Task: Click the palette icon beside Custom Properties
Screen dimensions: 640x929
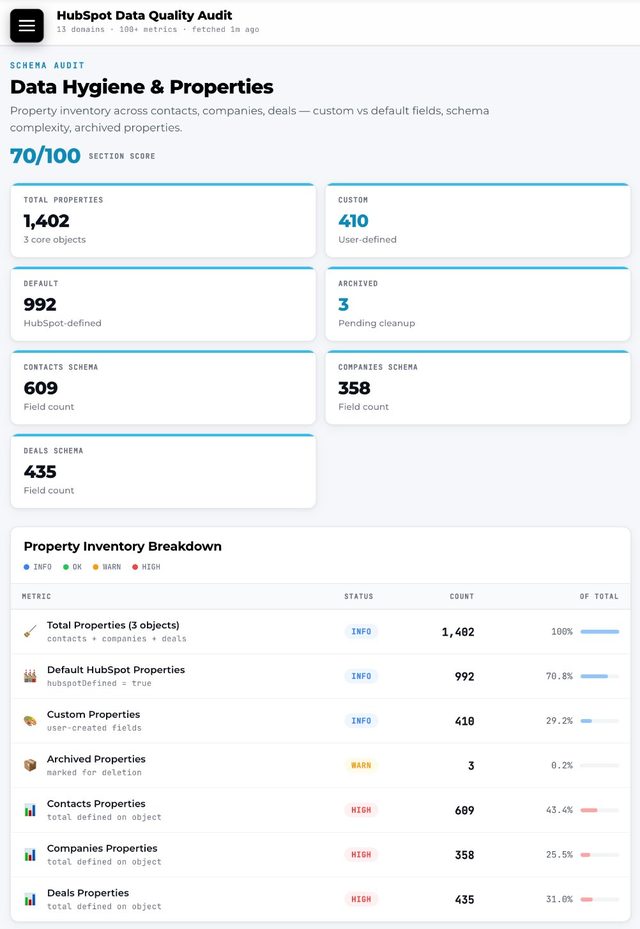Action: tap(30, 720)
